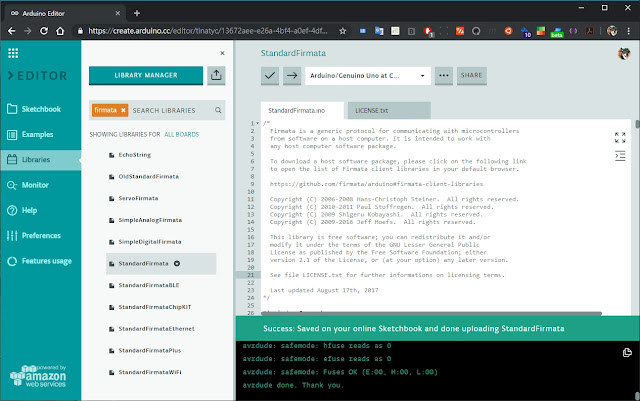Open Features usage page
Viewport: 640px width, 401px height.
tap(40, 261)
